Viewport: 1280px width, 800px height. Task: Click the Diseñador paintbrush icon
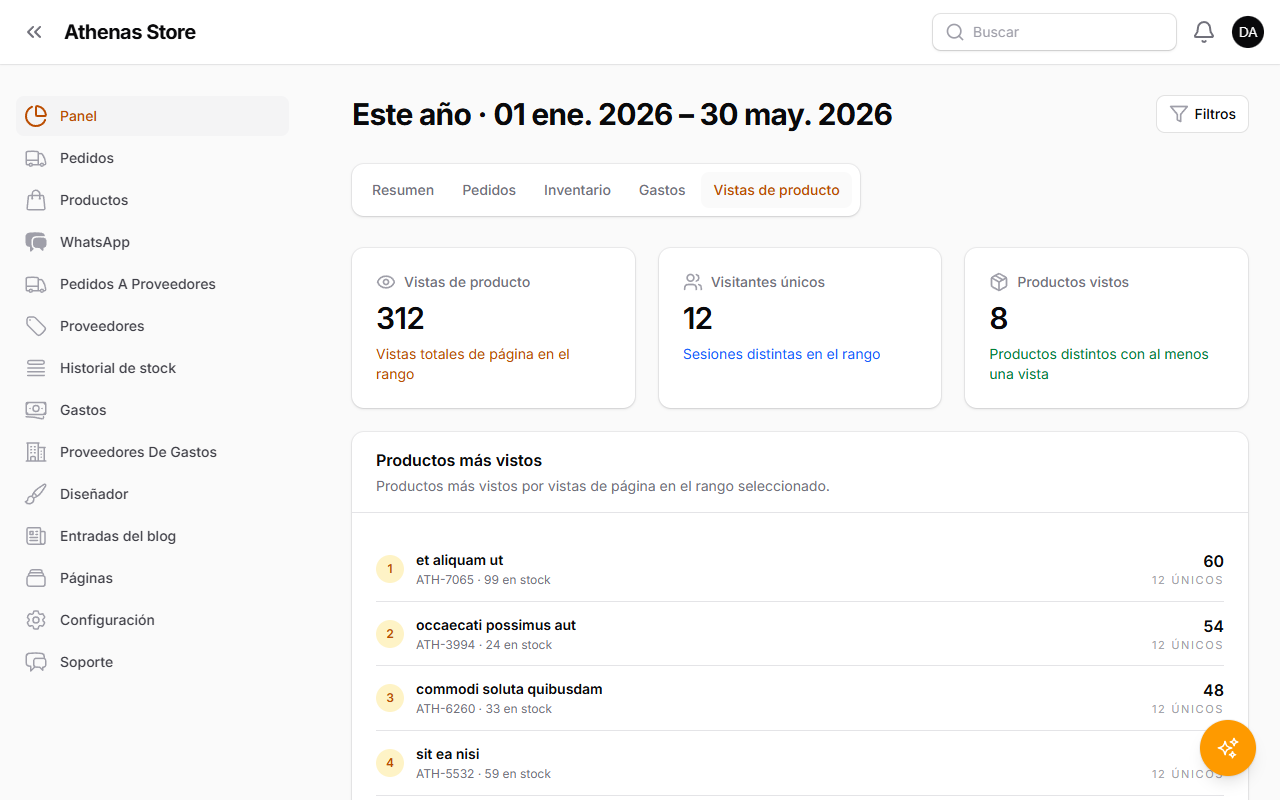click(x=36, y=494)
